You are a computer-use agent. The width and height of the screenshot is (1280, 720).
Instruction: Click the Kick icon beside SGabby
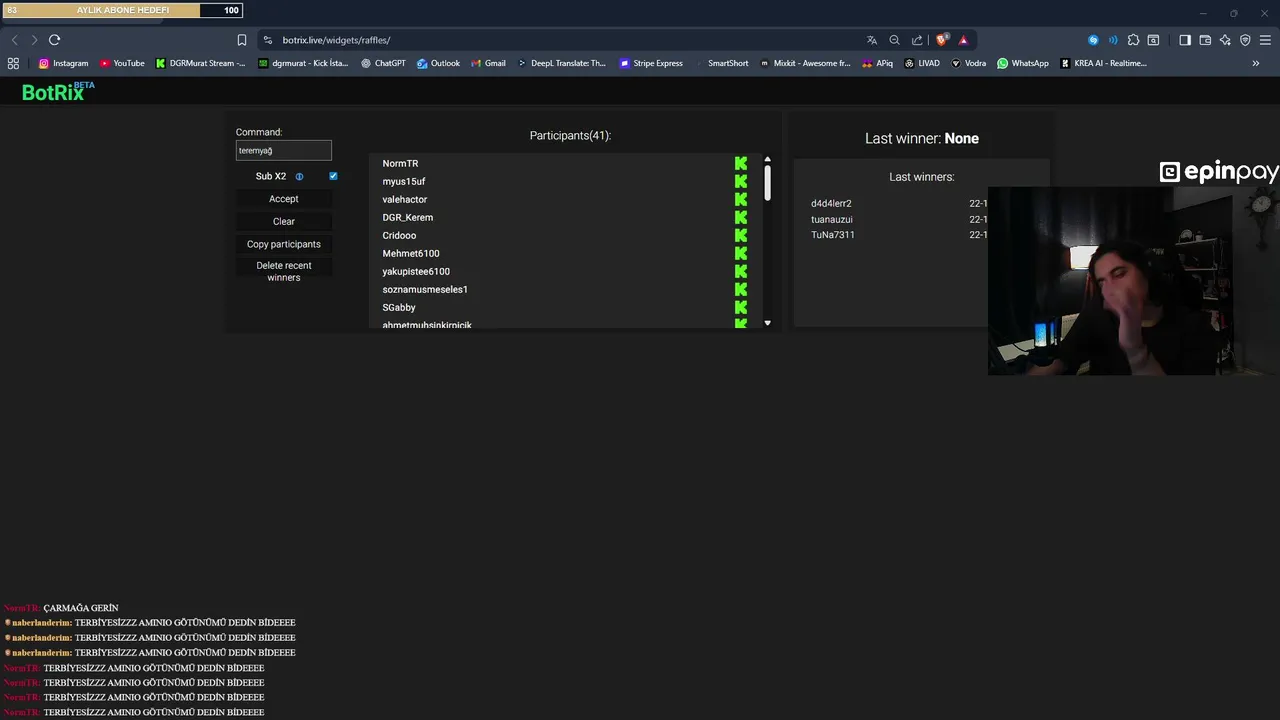741,307
